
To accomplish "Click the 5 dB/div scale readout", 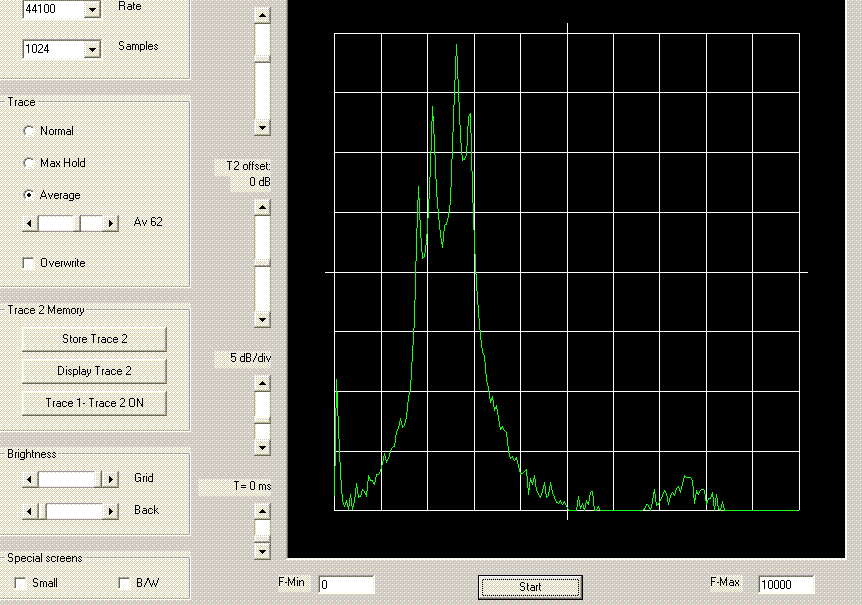I will (250, 358).
